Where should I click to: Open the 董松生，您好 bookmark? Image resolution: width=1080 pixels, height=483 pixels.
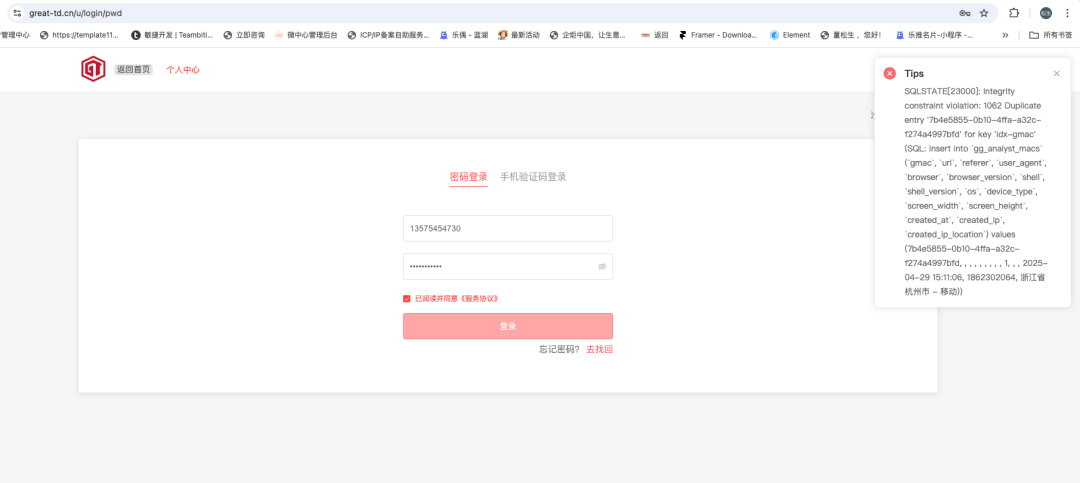851,34
